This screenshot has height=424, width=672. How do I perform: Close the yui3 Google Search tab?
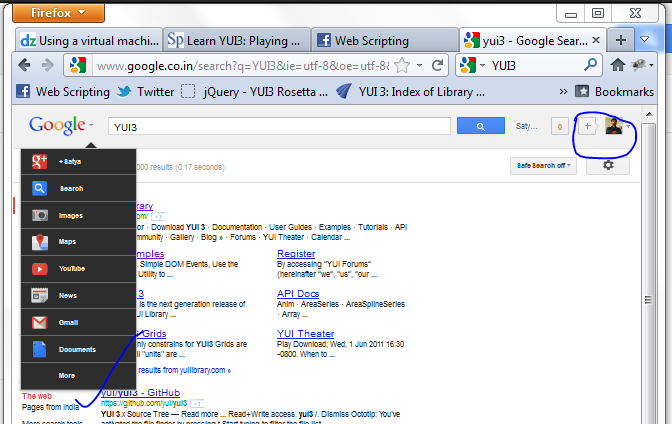596,40
